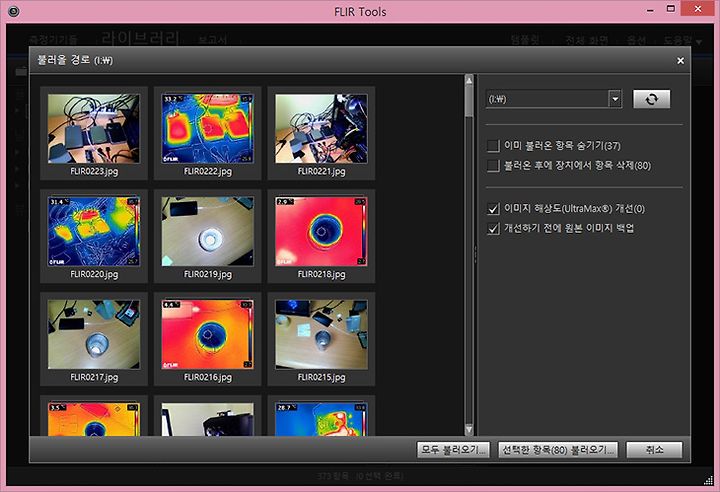
Task: Open the I:\ drive path dropdown
Action: pos(615,99)
